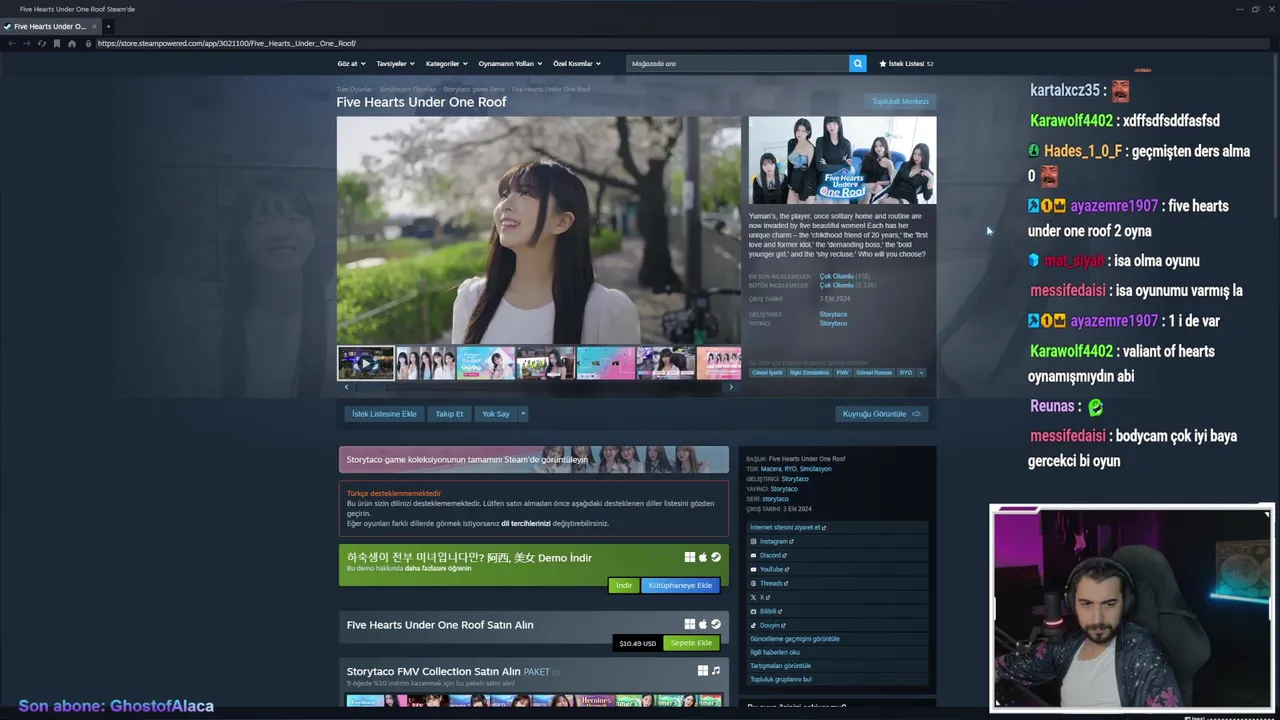
Task: Click the RYO tag
Action: click(906, 372)
